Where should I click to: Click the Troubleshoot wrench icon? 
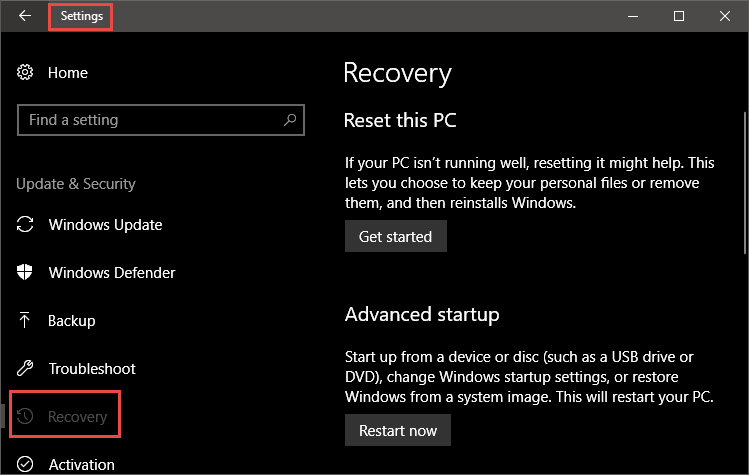point(25,368)
